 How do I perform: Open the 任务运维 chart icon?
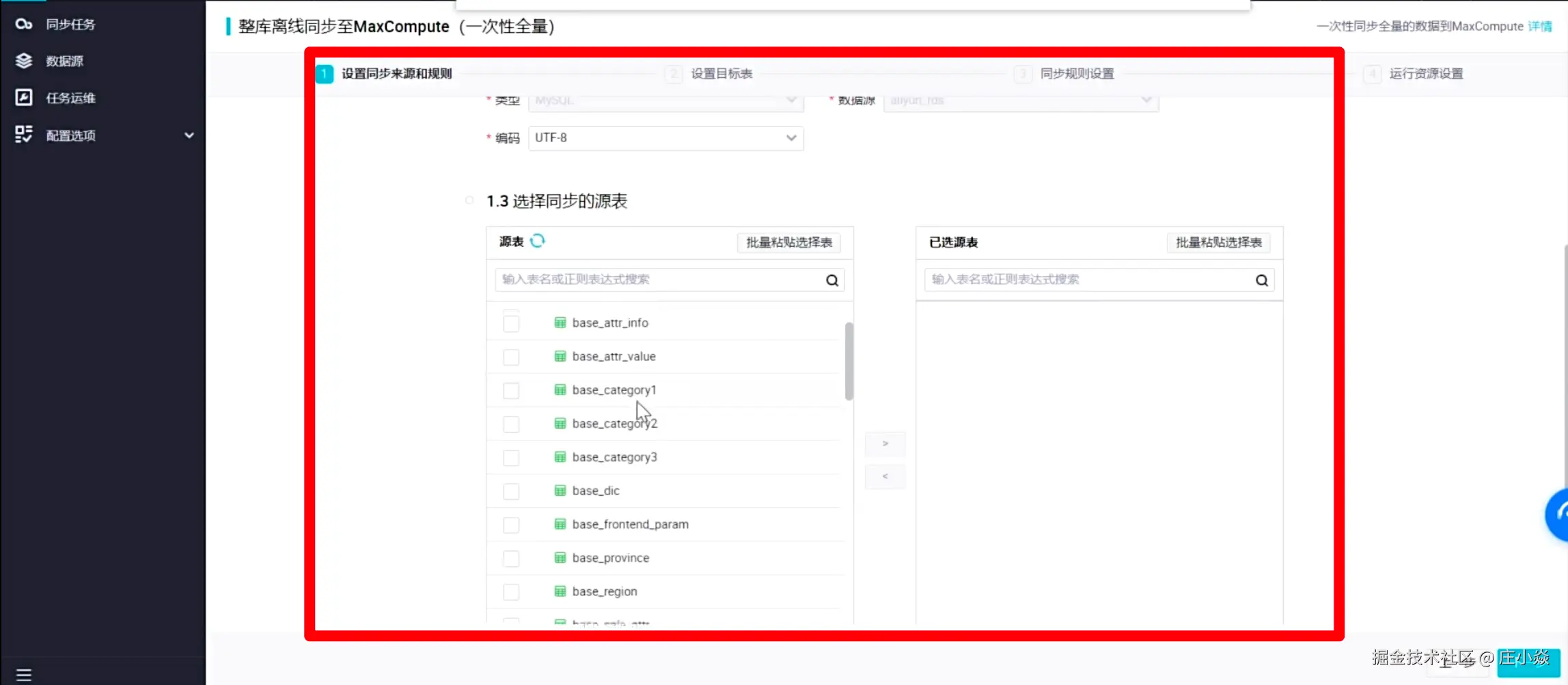click(x=24, y=98)
